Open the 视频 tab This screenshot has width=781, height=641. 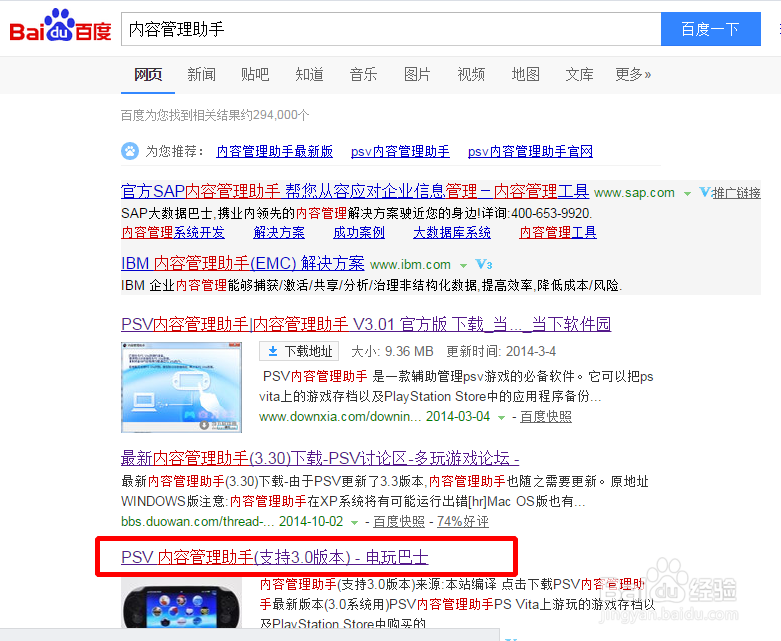pyautogui.click(x=471, y=75)
